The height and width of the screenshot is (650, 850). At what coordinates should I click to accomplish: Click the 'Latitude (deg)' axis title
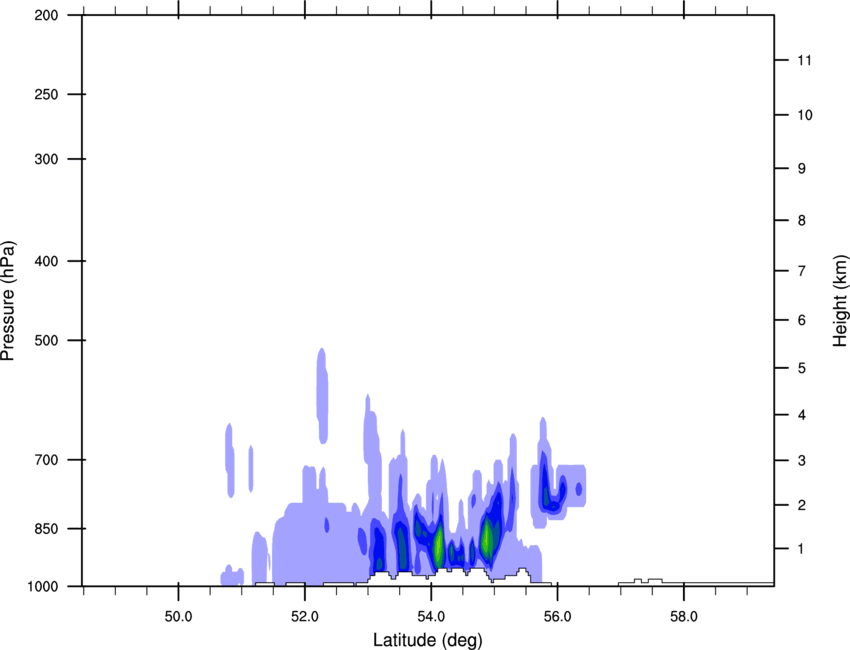click(x=427, y=640)
